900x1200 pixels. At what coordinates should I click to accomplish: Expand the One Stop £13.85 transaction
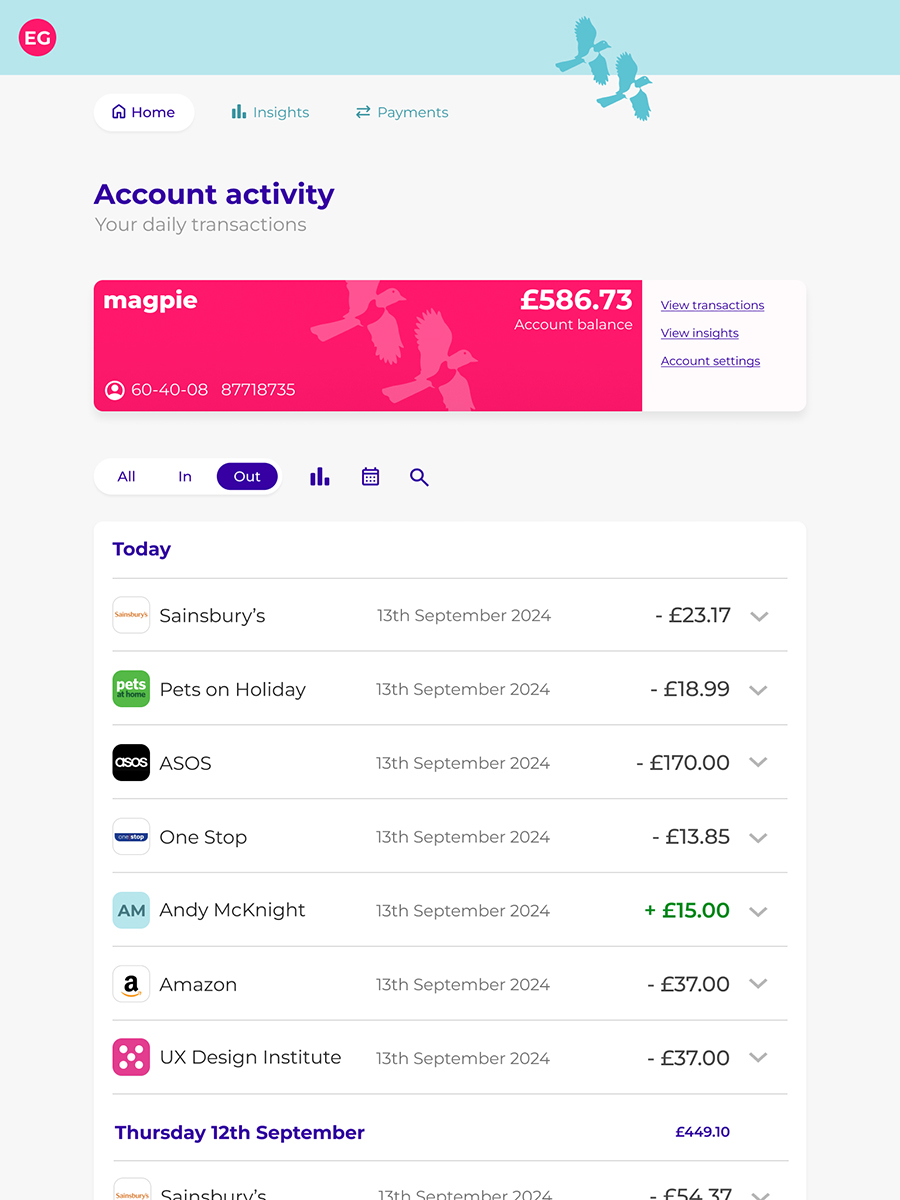pyautogui.click(x=759, y=837)
